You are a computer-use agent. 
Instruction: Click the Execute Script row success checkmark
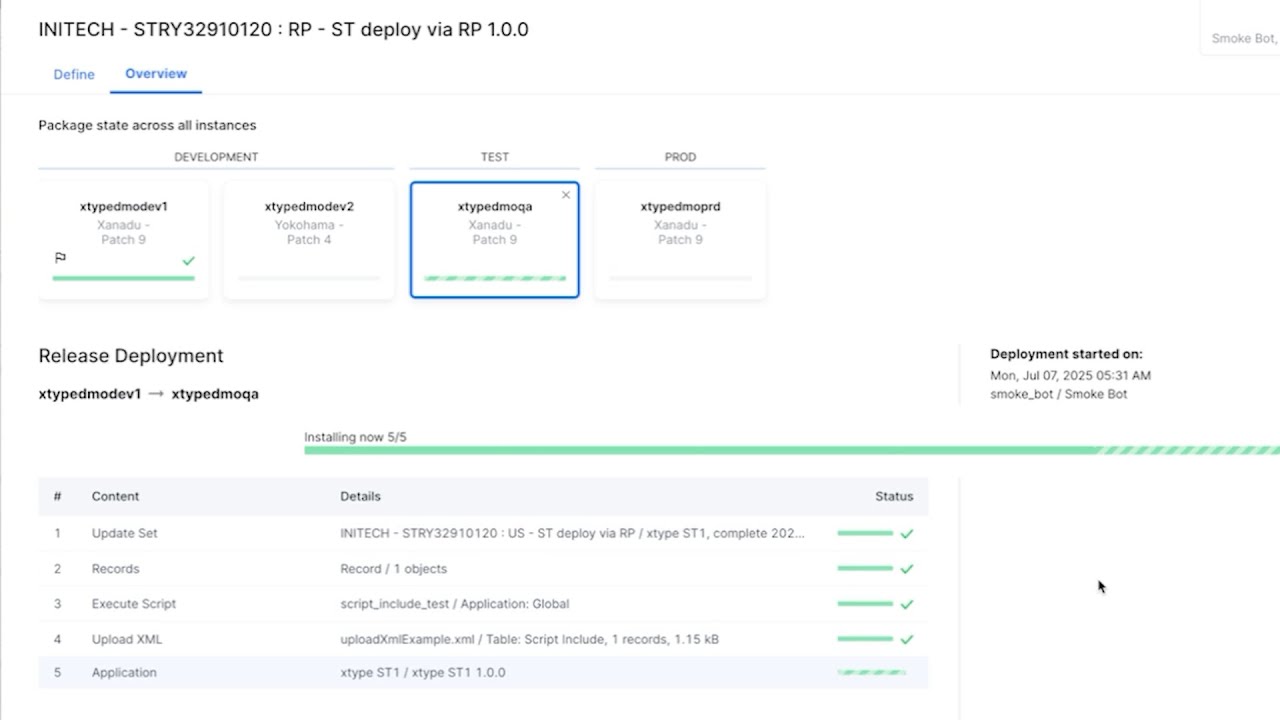pos(907,603)
